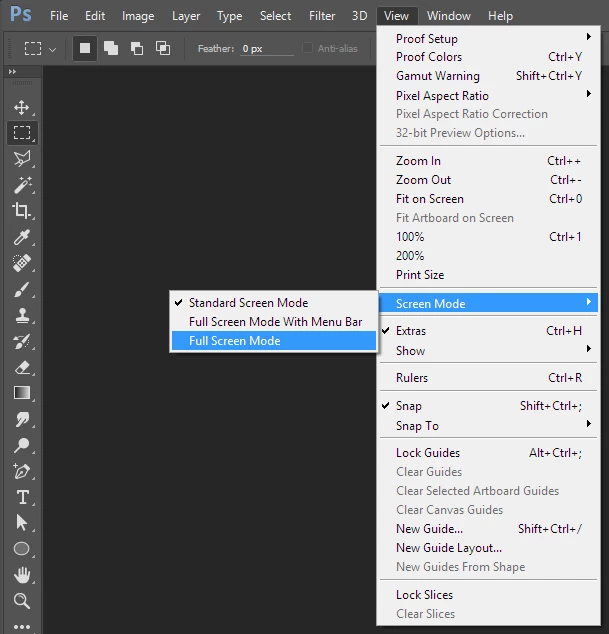Open the Layer menu
The height and width of the screenshot is (634, 609).
point(186,16)
